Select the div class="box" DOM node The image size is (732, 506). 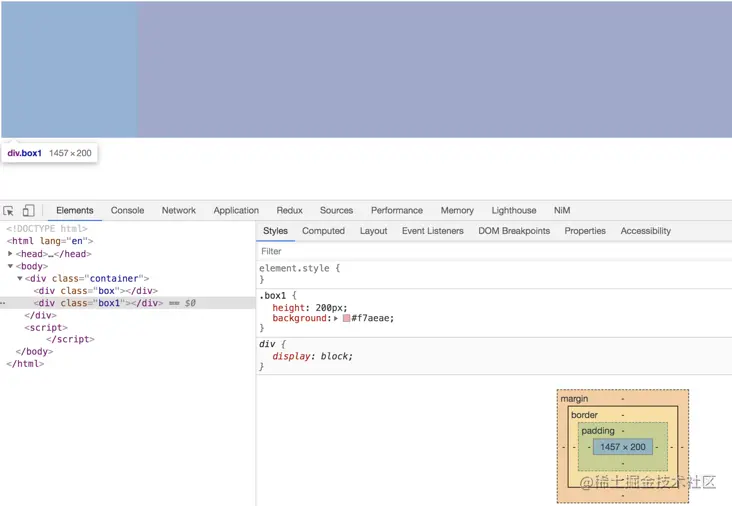click(x=96, y=291)
